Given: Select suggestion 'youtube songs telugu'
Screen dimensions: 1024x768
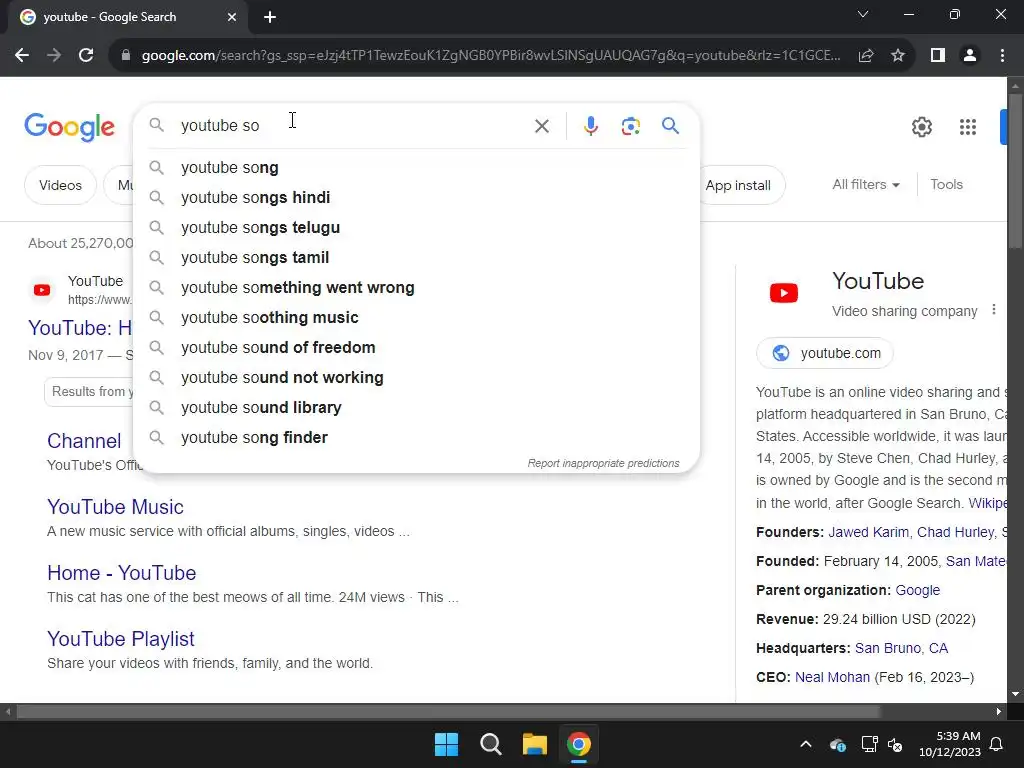Looking at the screenshot, I should click(x=417, y=228).
